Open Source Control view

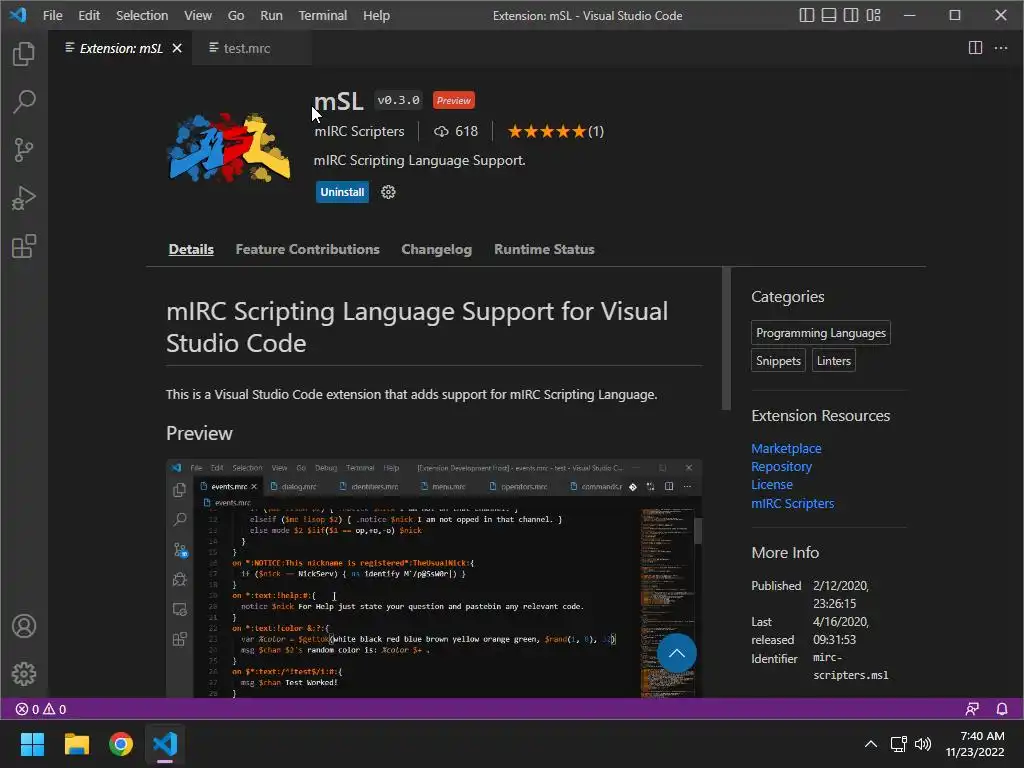click(x=24, y=150)
